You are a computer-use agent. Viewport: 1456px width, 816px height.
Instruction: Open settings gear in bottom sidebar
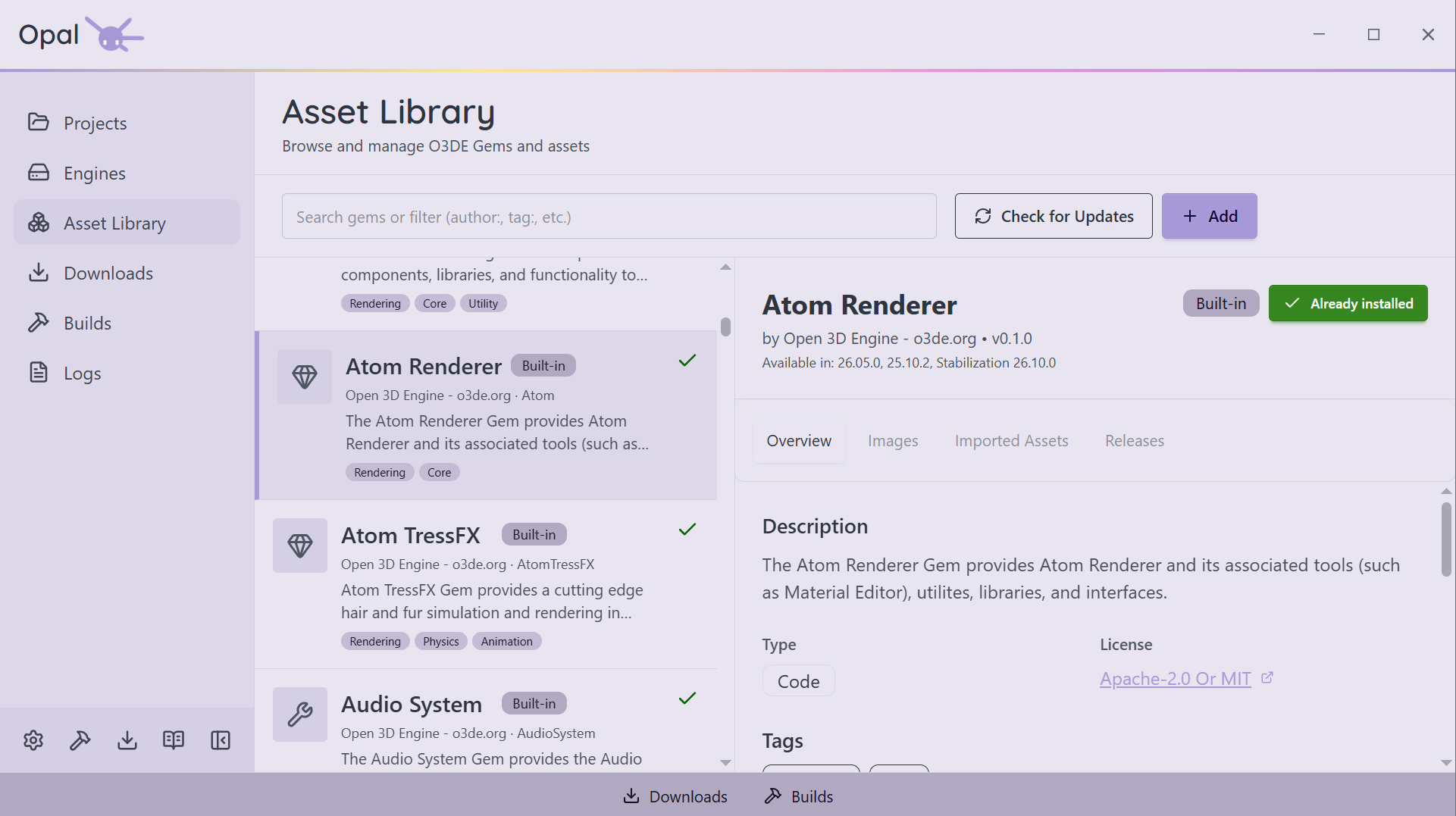tap(33, 740)
